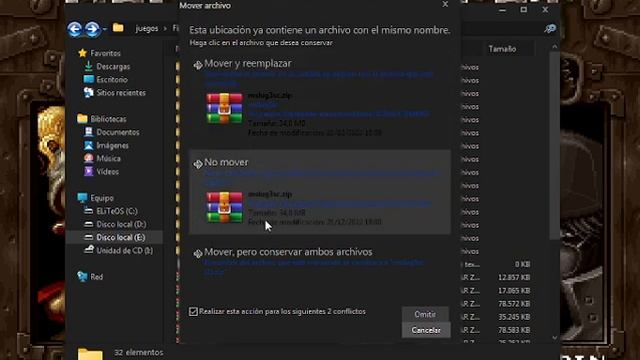Click the Equipo computer icon
This screenshot has width=640, height=360.
82,198
